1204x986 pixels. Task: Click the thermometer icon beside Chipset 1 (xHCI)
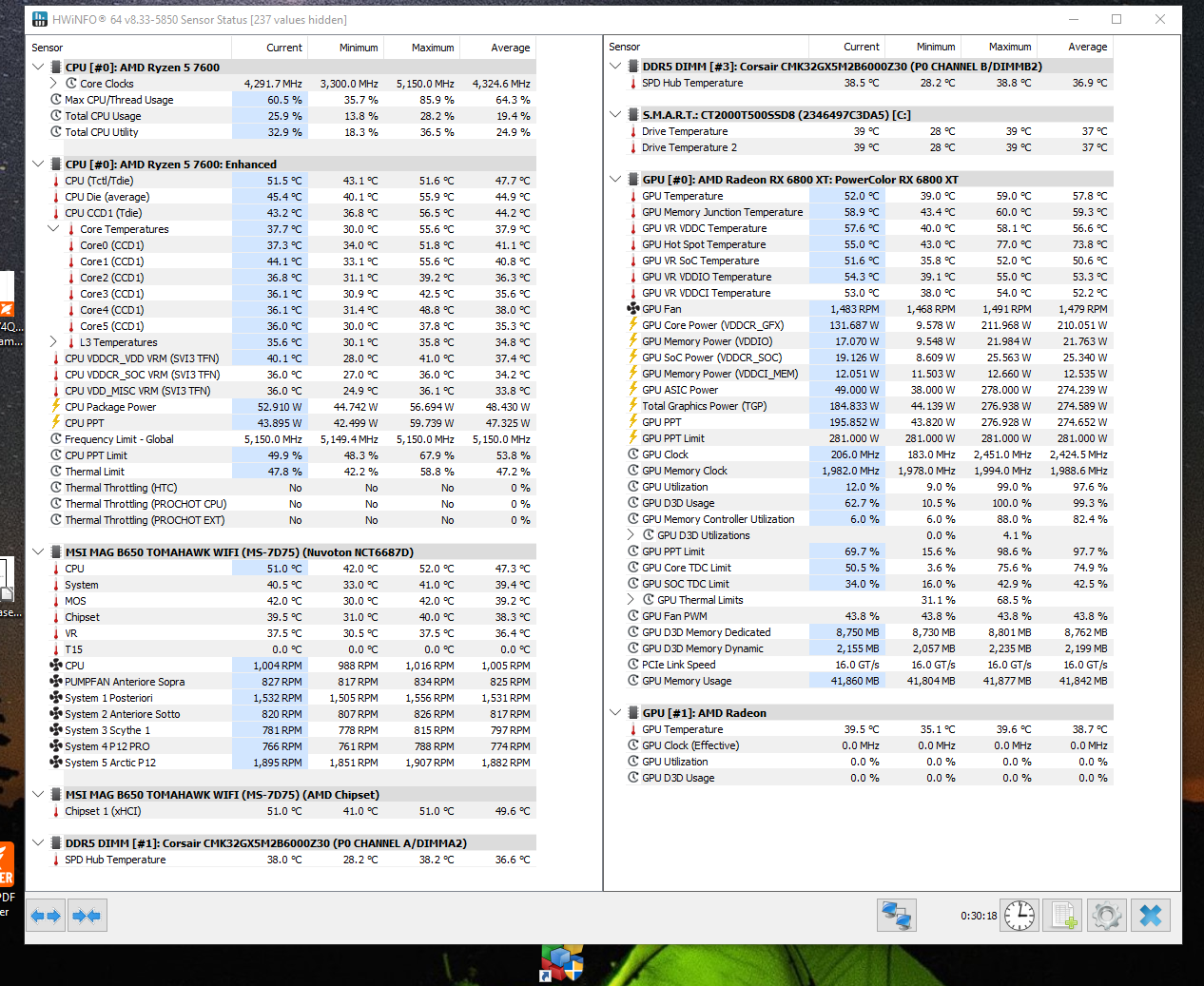click(x=56, y=811)
